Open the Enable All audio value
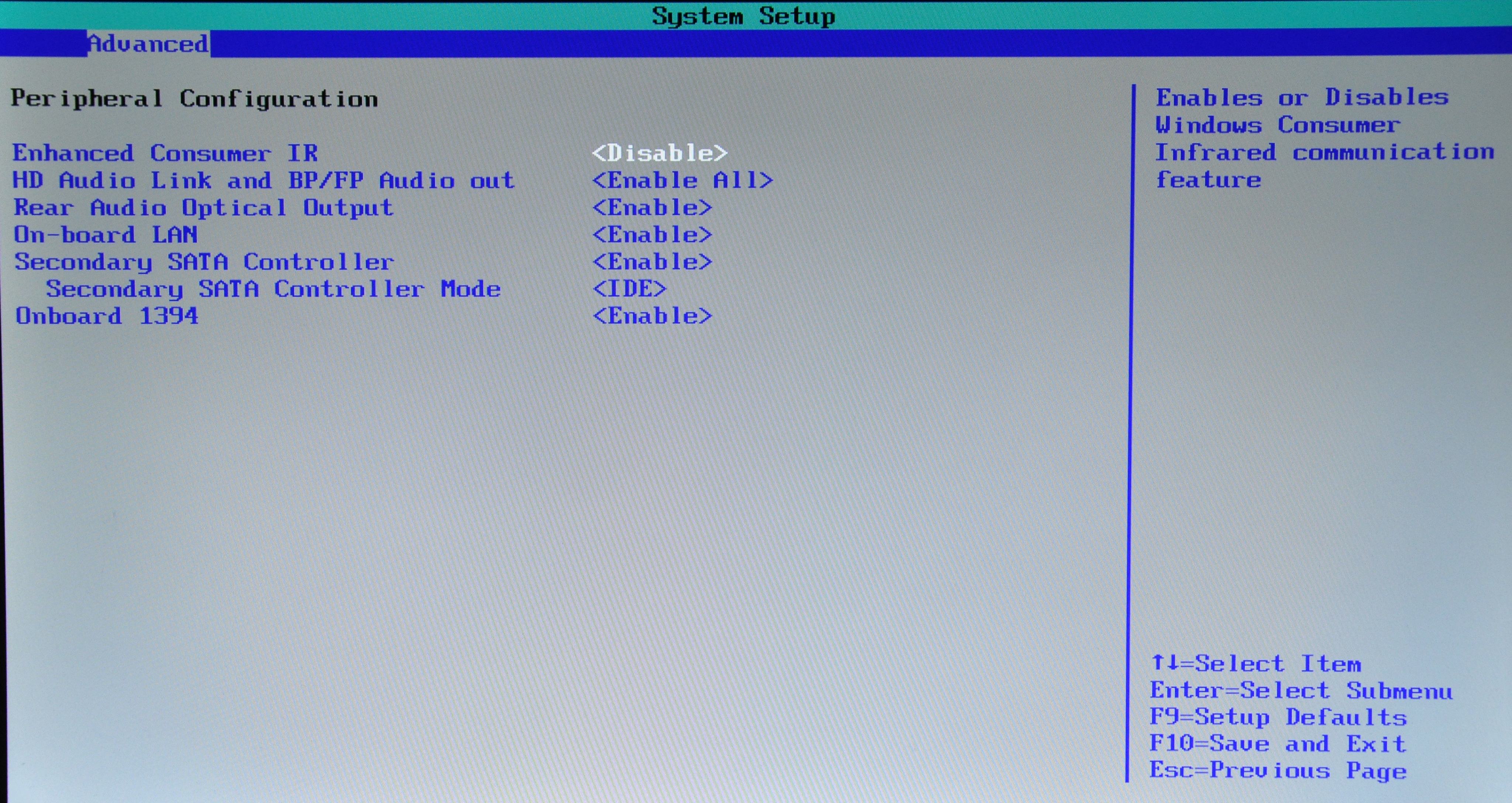Screen dimensions: 1512x803 coord(682,180)
